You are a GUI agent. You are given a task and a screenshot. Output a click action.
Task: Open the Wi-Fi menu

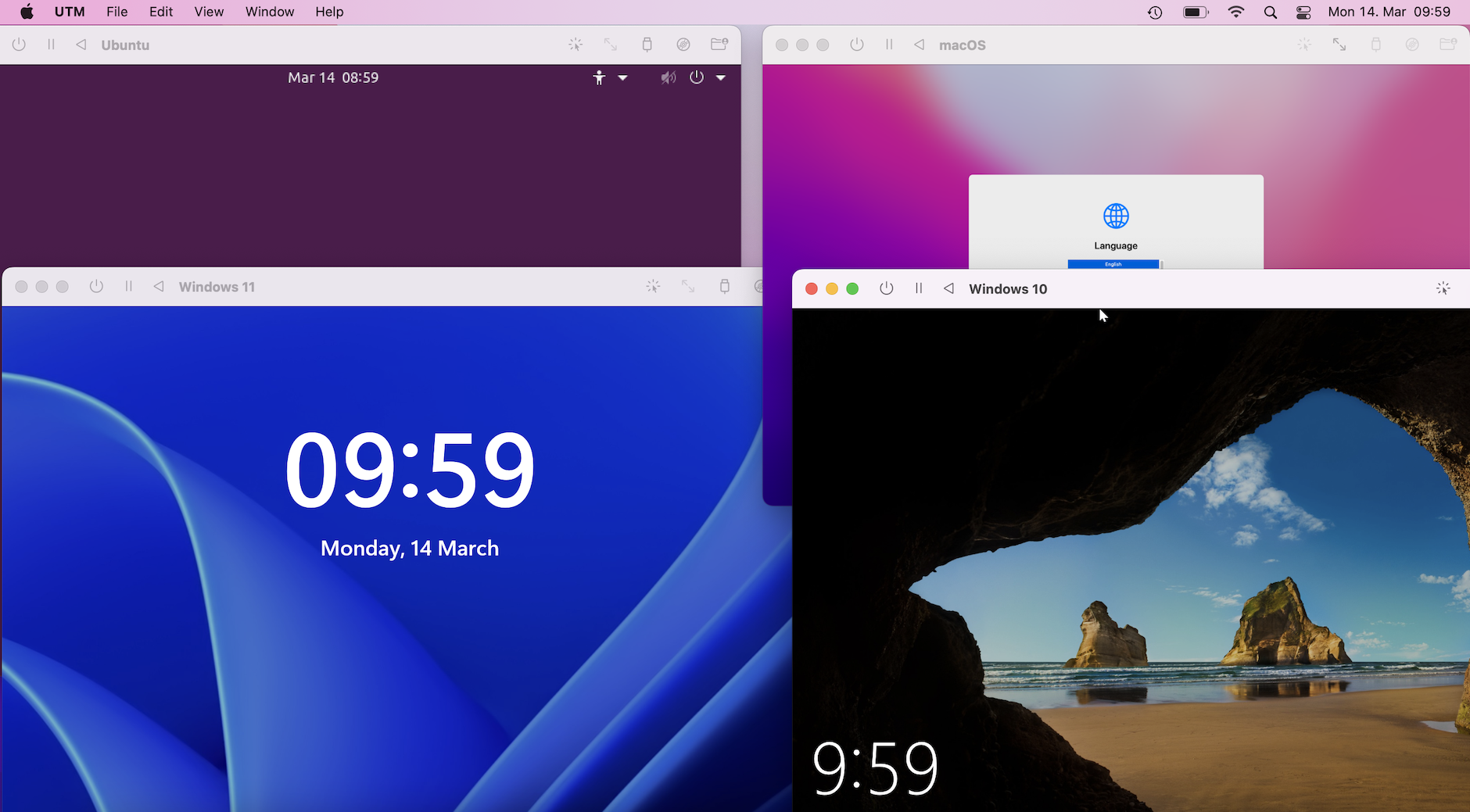[1236, 12]
